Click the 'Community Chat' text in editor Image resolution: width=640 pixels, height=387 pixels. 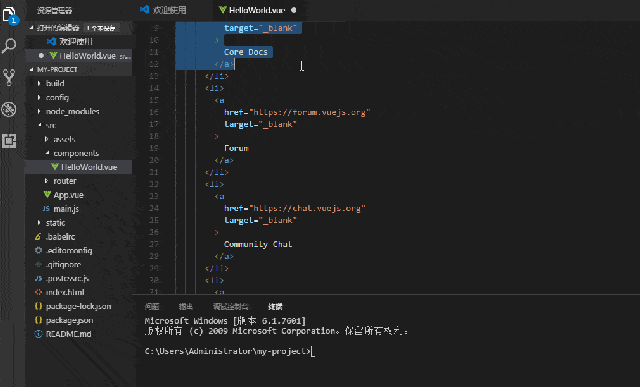pos(258,244)
